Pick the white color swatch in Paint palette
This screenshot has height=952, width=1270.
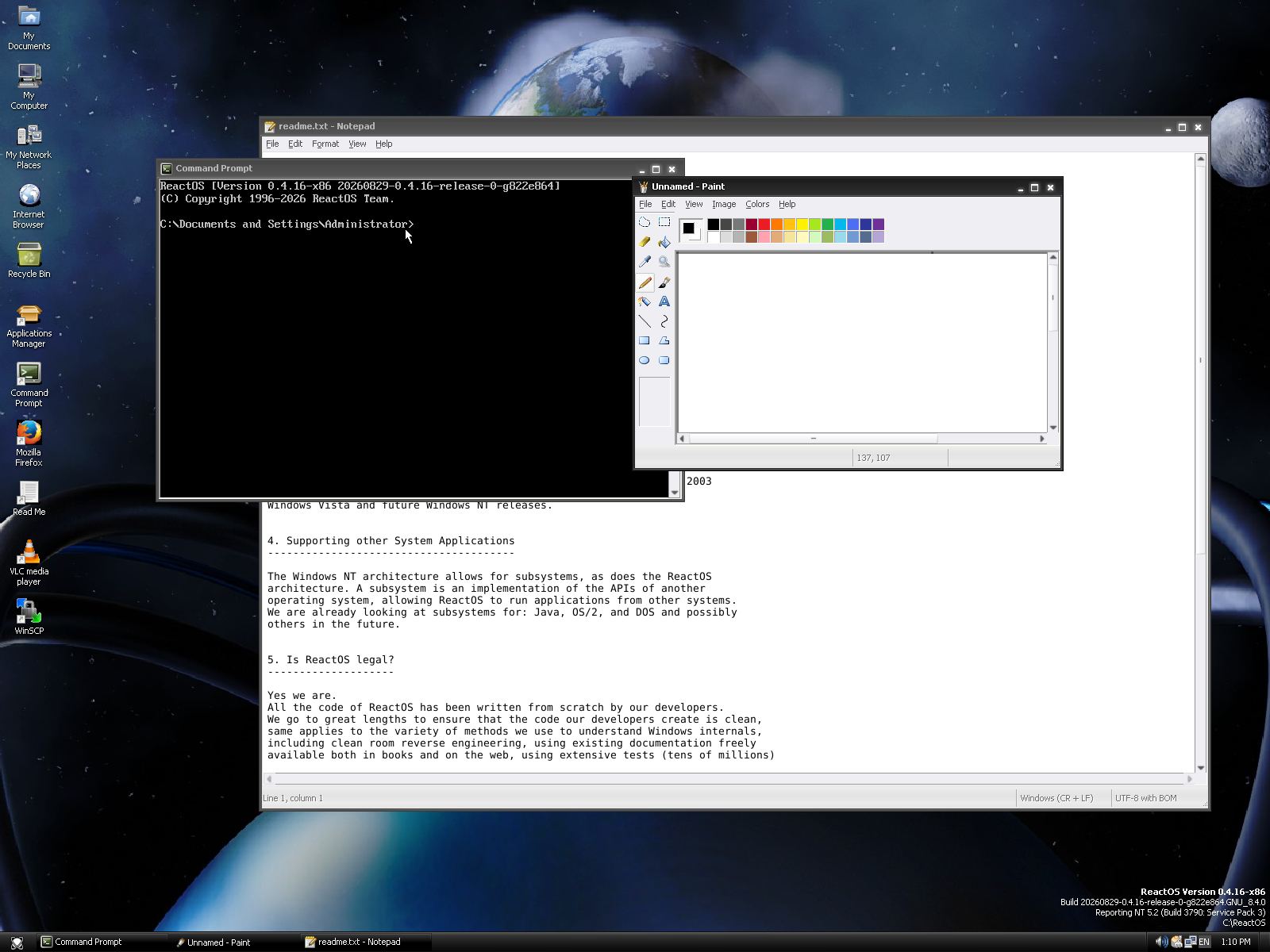pyautogui.click(x=713, y=236)
